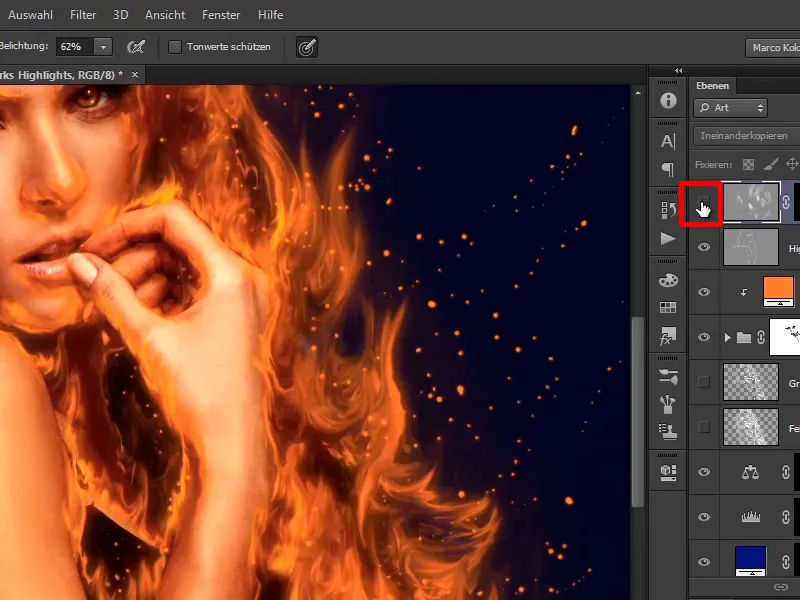Show the hidden Fe... layer

704,427
